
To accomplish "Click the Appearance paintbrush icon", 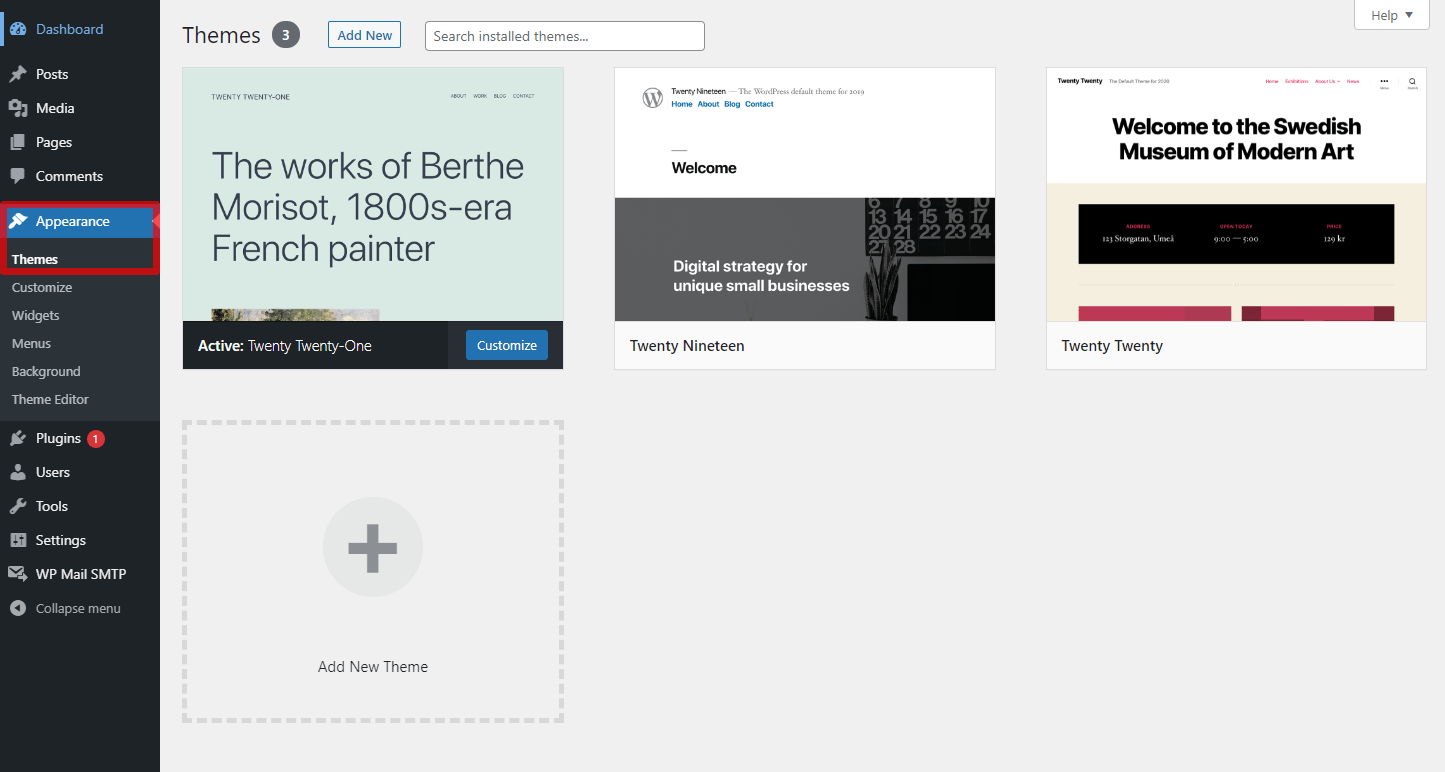I will 18,221.
